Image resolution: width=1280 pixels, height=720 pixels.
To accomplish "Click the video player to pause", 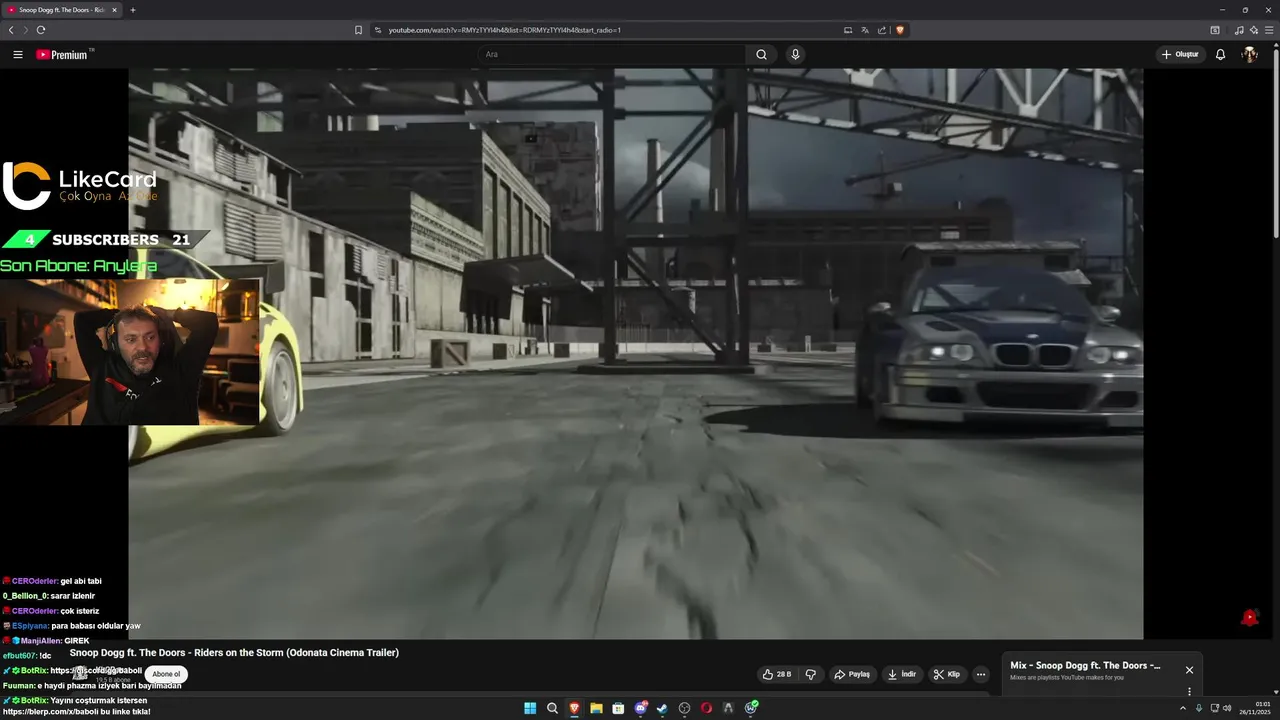I will tap(636, 354).
